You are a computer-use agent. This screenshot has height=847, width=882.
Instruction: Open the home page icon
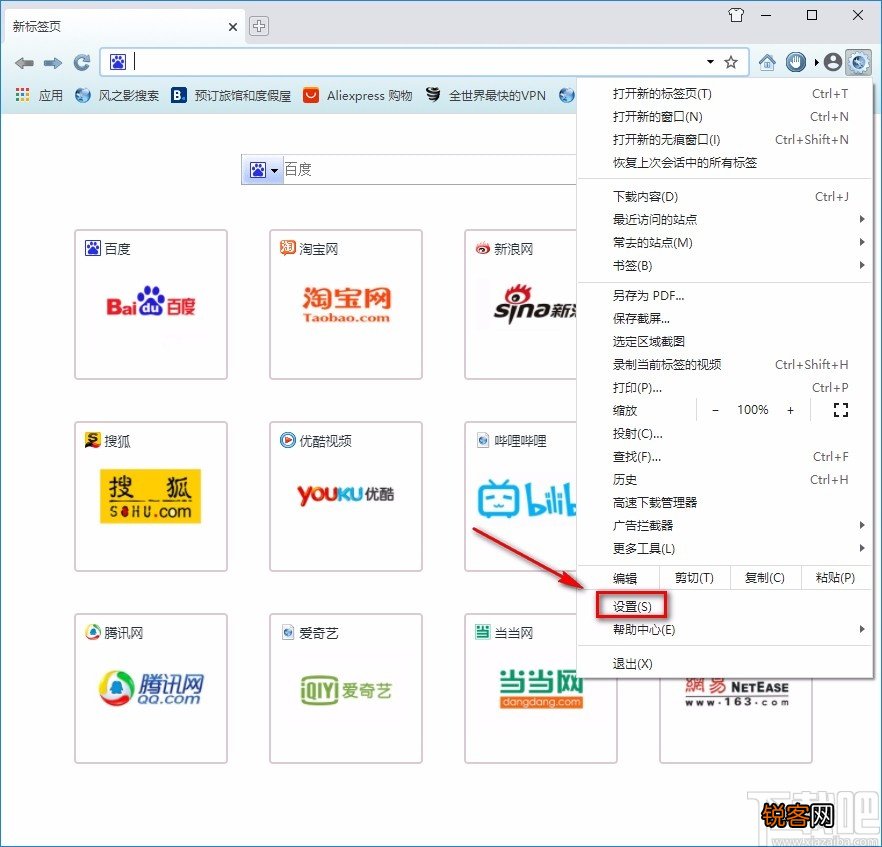(767, 62)
